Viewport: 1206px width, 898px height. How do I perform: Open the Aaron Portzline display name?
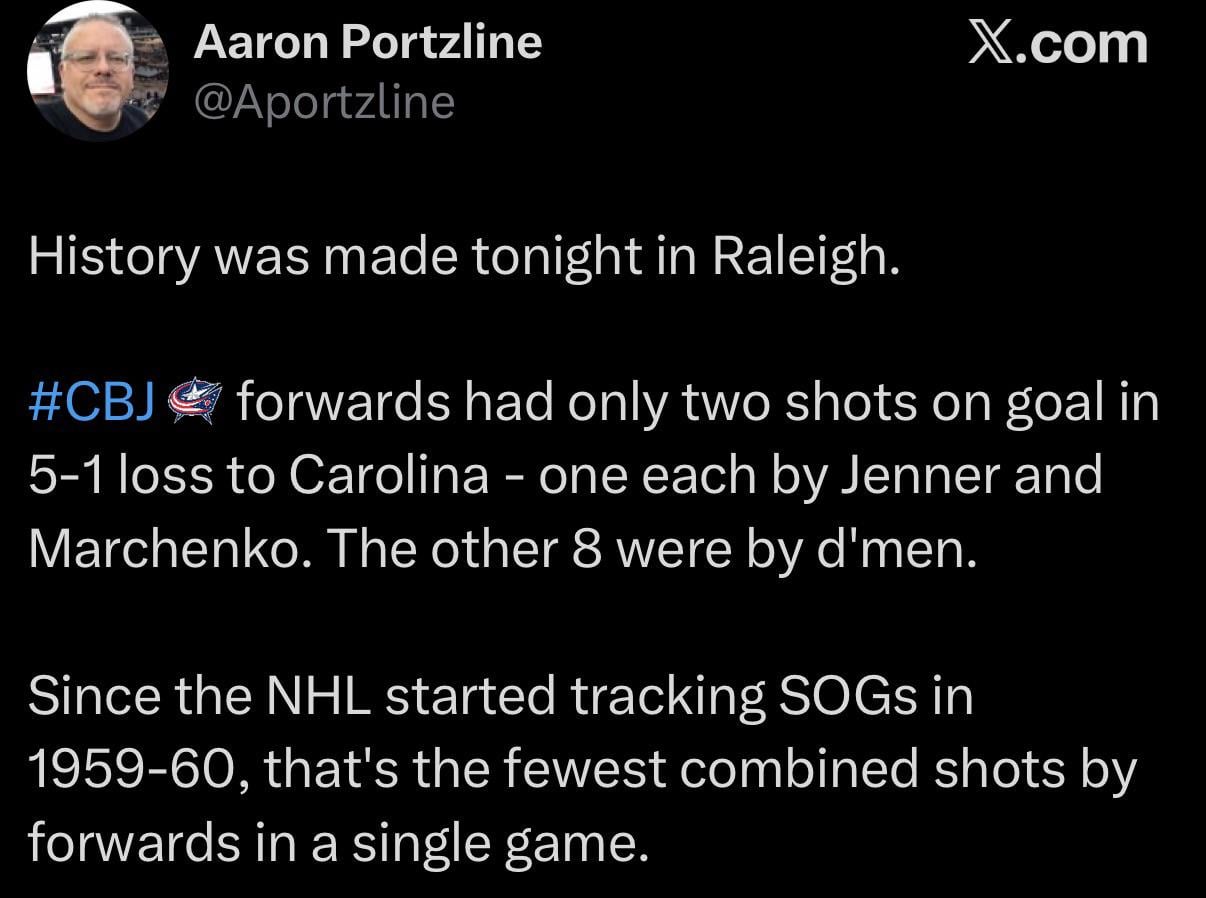pyautogui.click(x=367, y=42)
